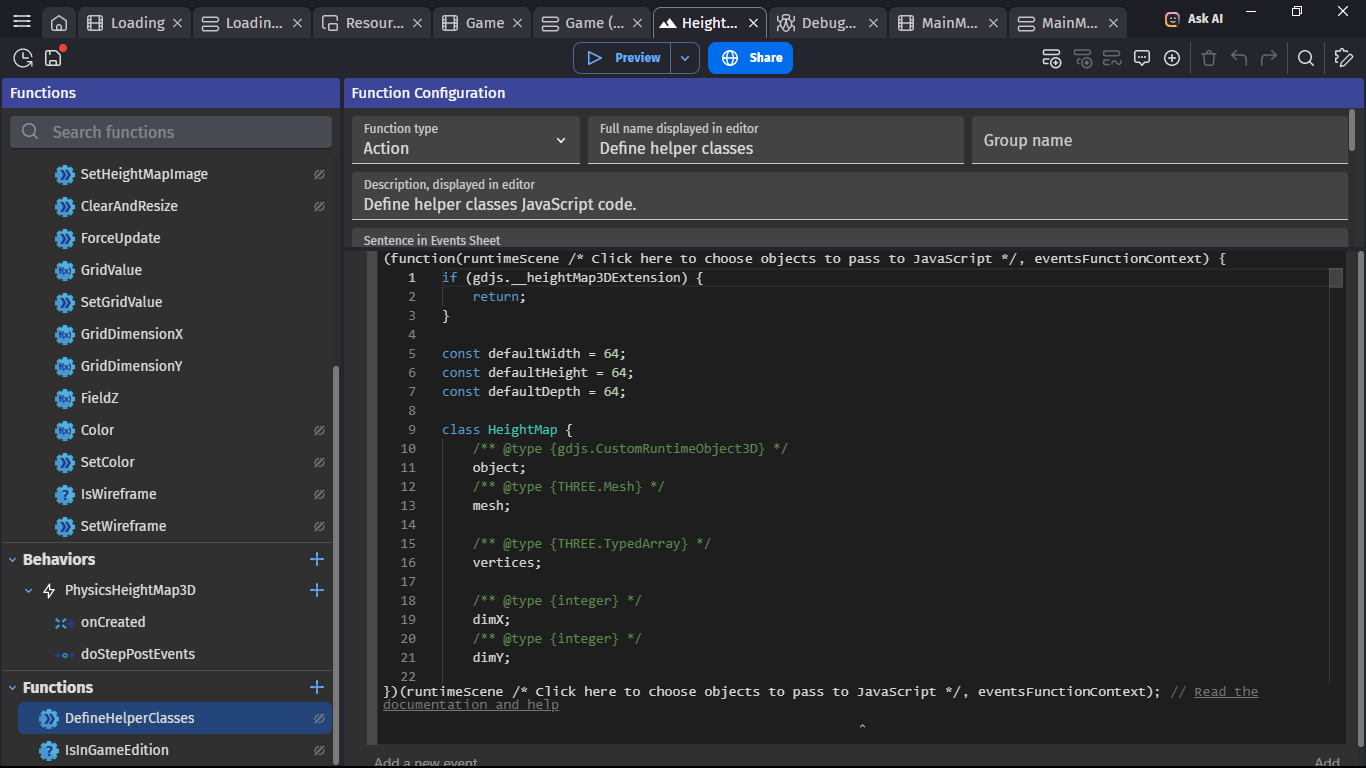Viewport: 1366px width, 768px height.
Task: Collapse the PhysicsHeightMap3D behavior tree
Action: [x=29, y=591]
